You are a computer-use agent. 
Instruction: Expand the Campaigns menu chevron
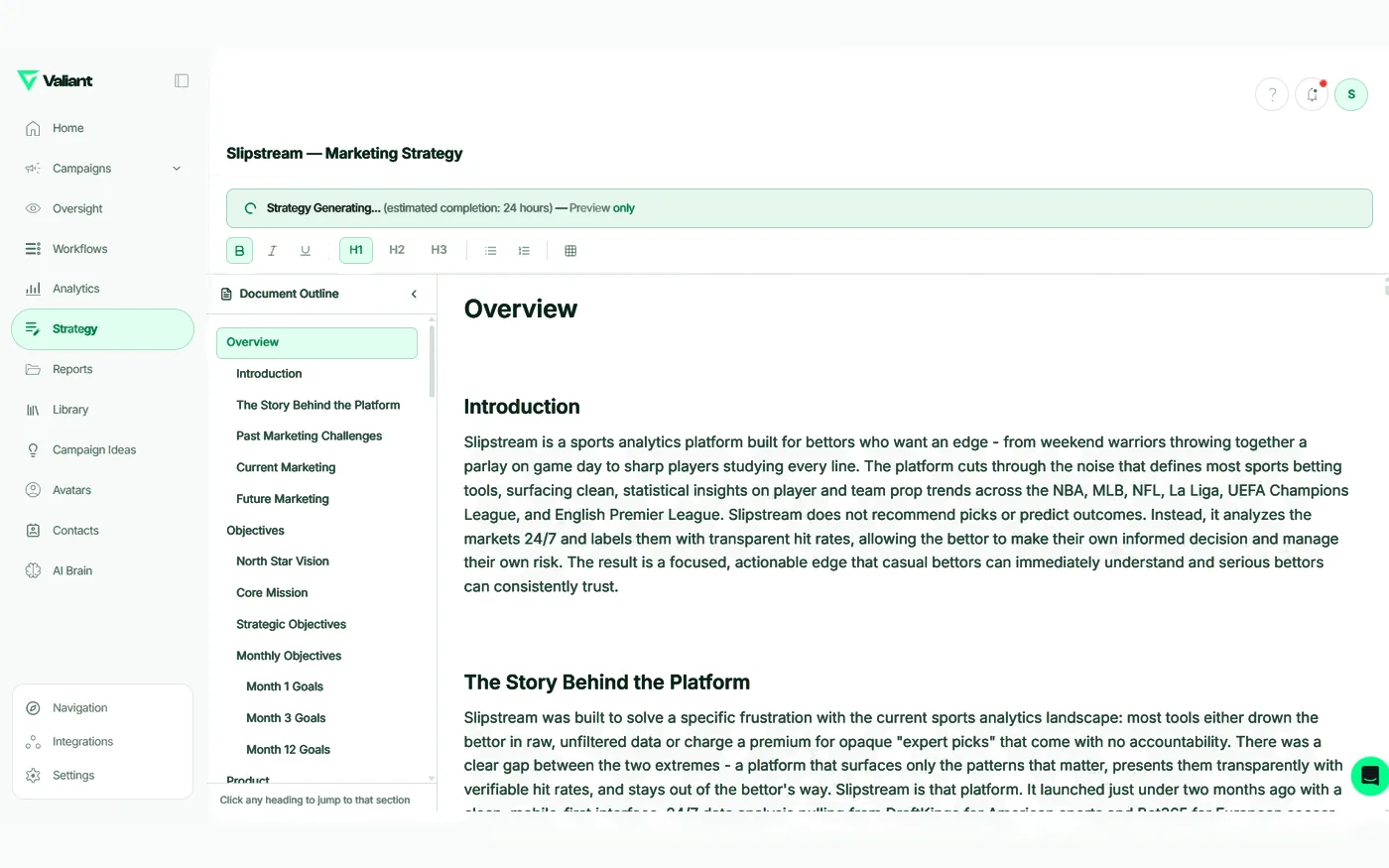pyautogui.click(x=177, y=169)
